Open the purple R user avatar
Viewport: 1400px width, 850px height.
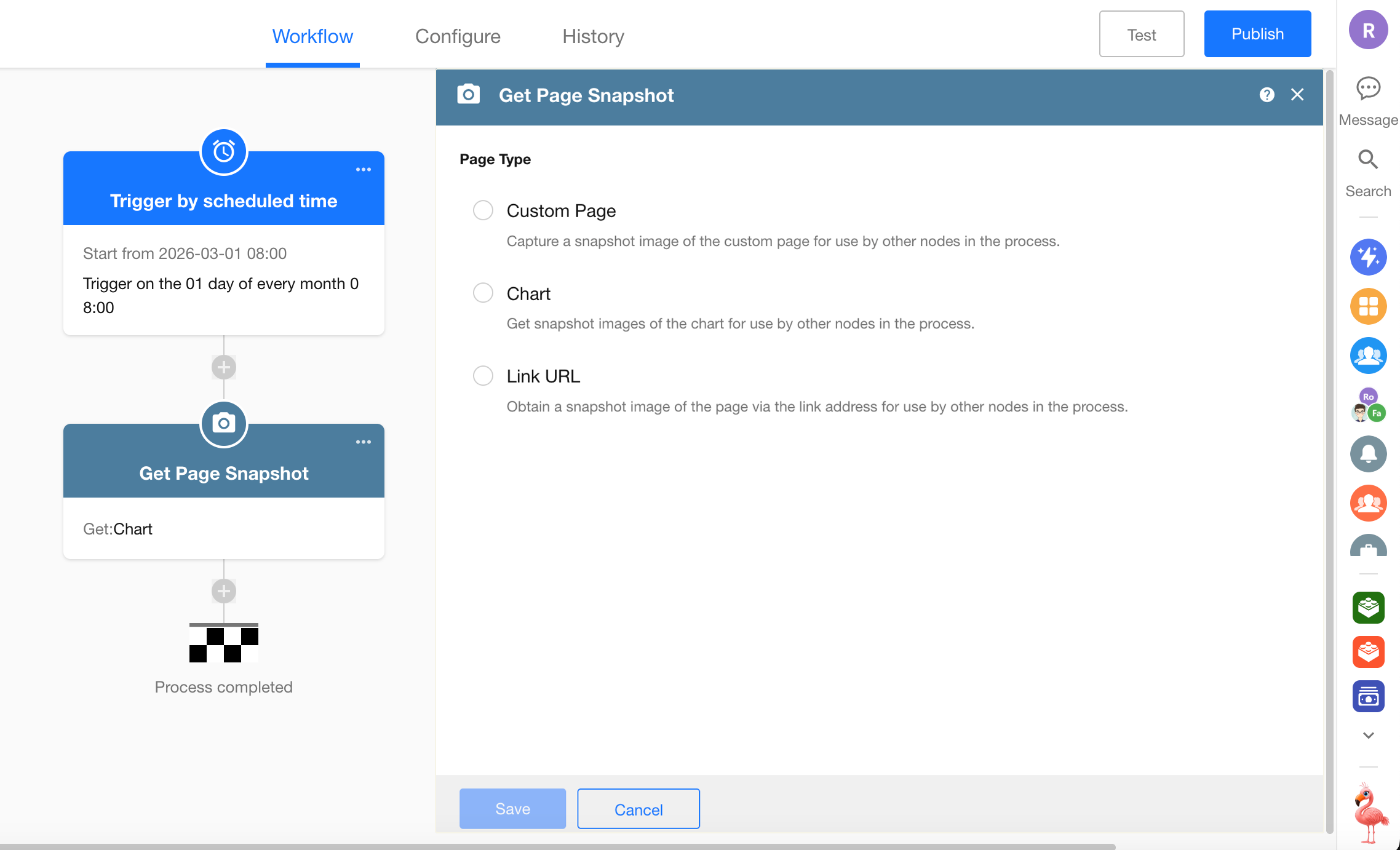(1368, 30)
